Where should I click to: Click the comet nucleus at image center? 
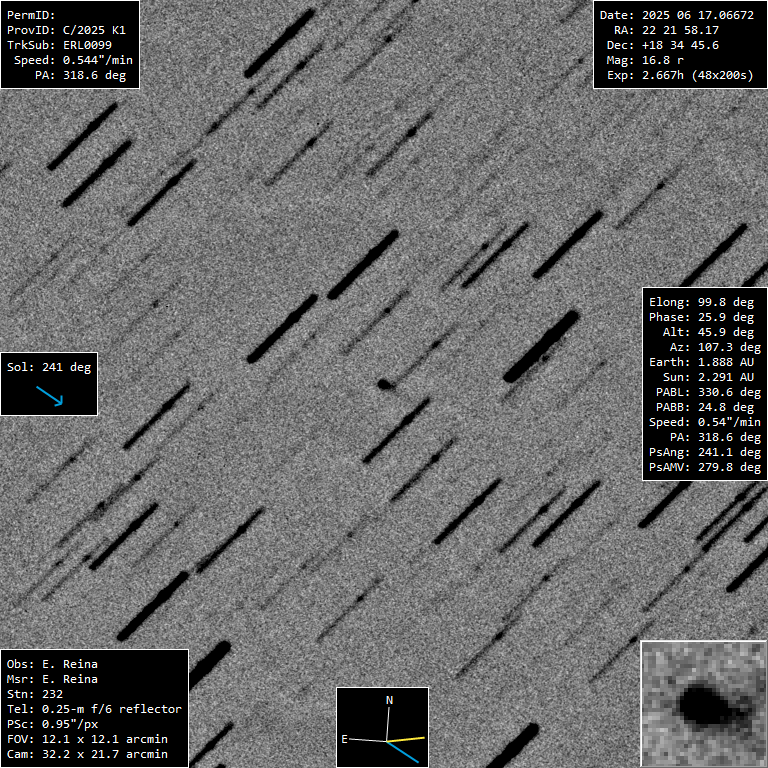pos(386,384)
